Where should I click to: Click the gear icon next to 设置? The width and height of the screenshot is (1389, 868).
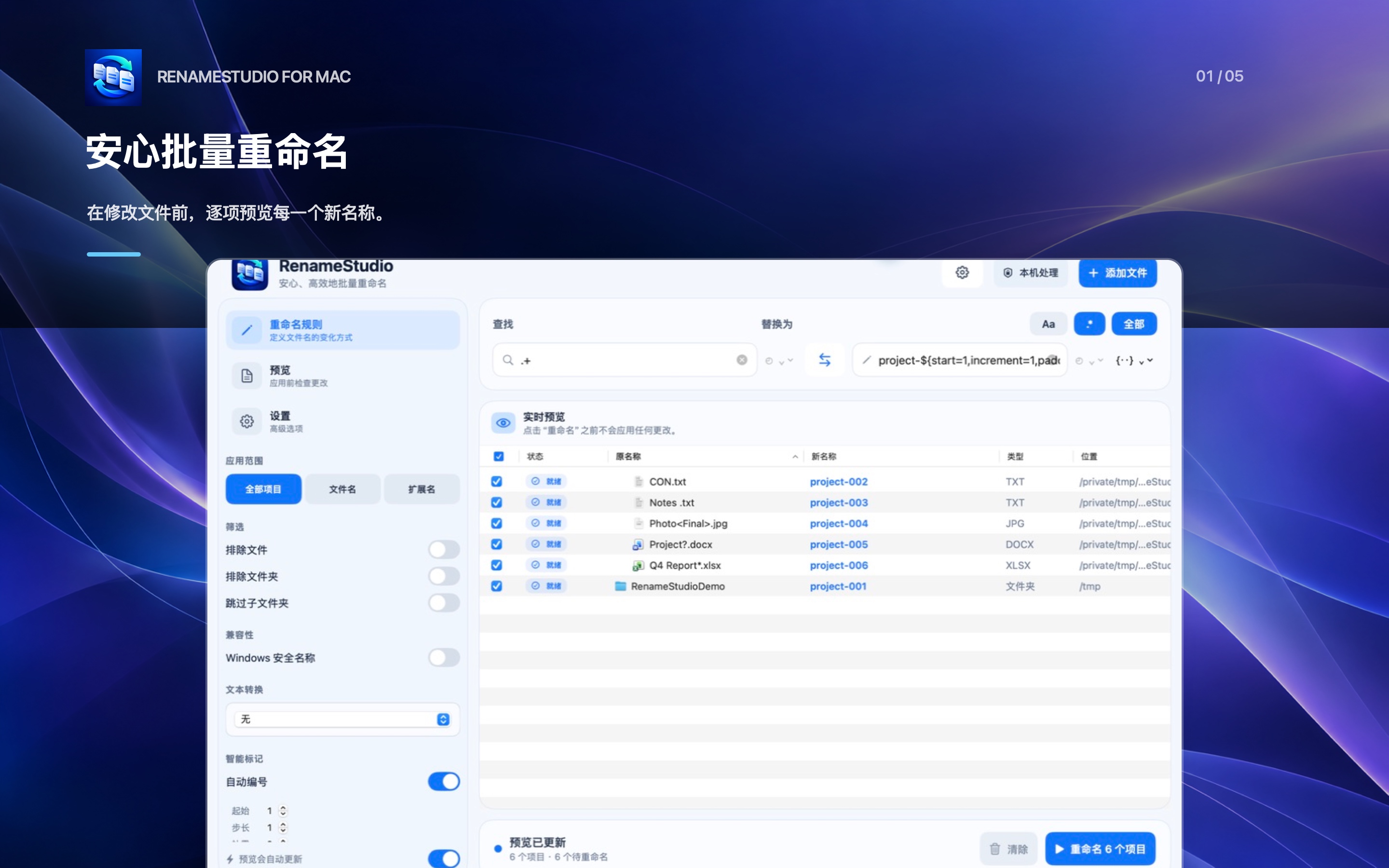pyautogui.click(x=247, y=421)
